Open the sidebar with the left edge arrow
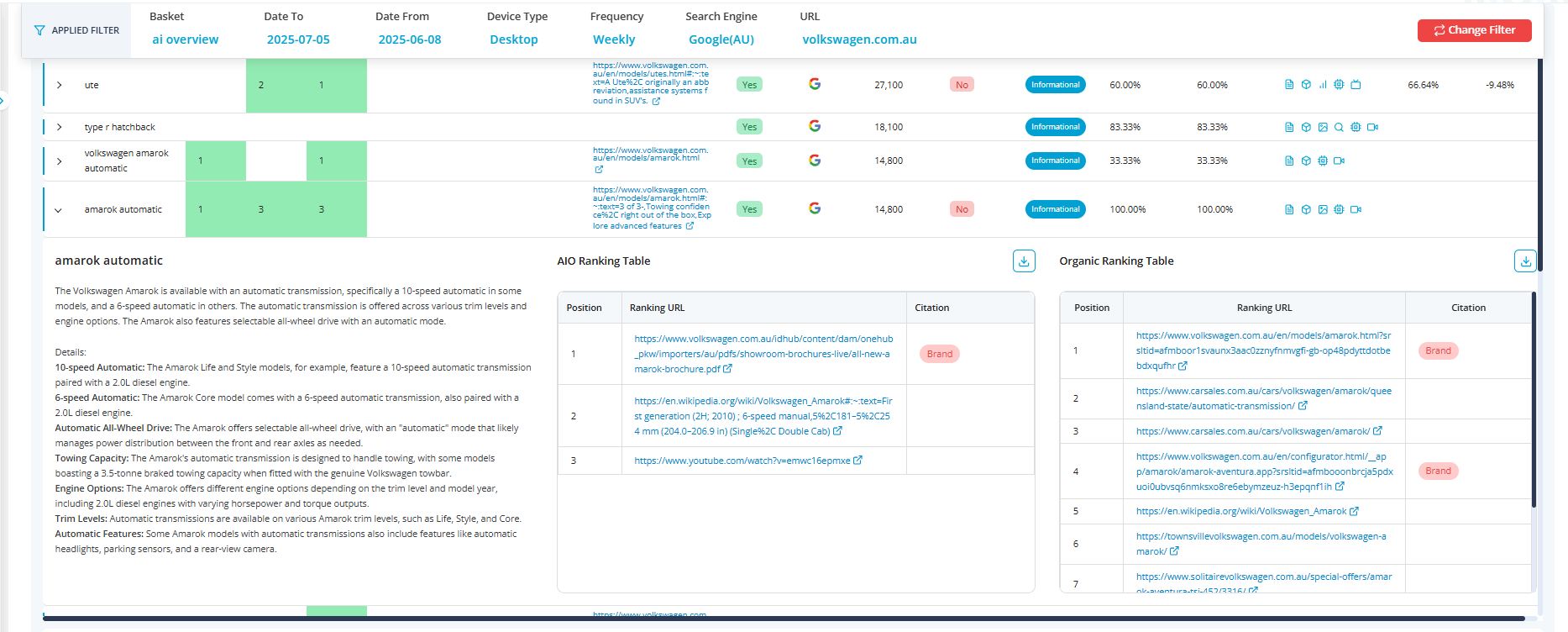This screenshot has width=1568, height=632. point(3,101)
